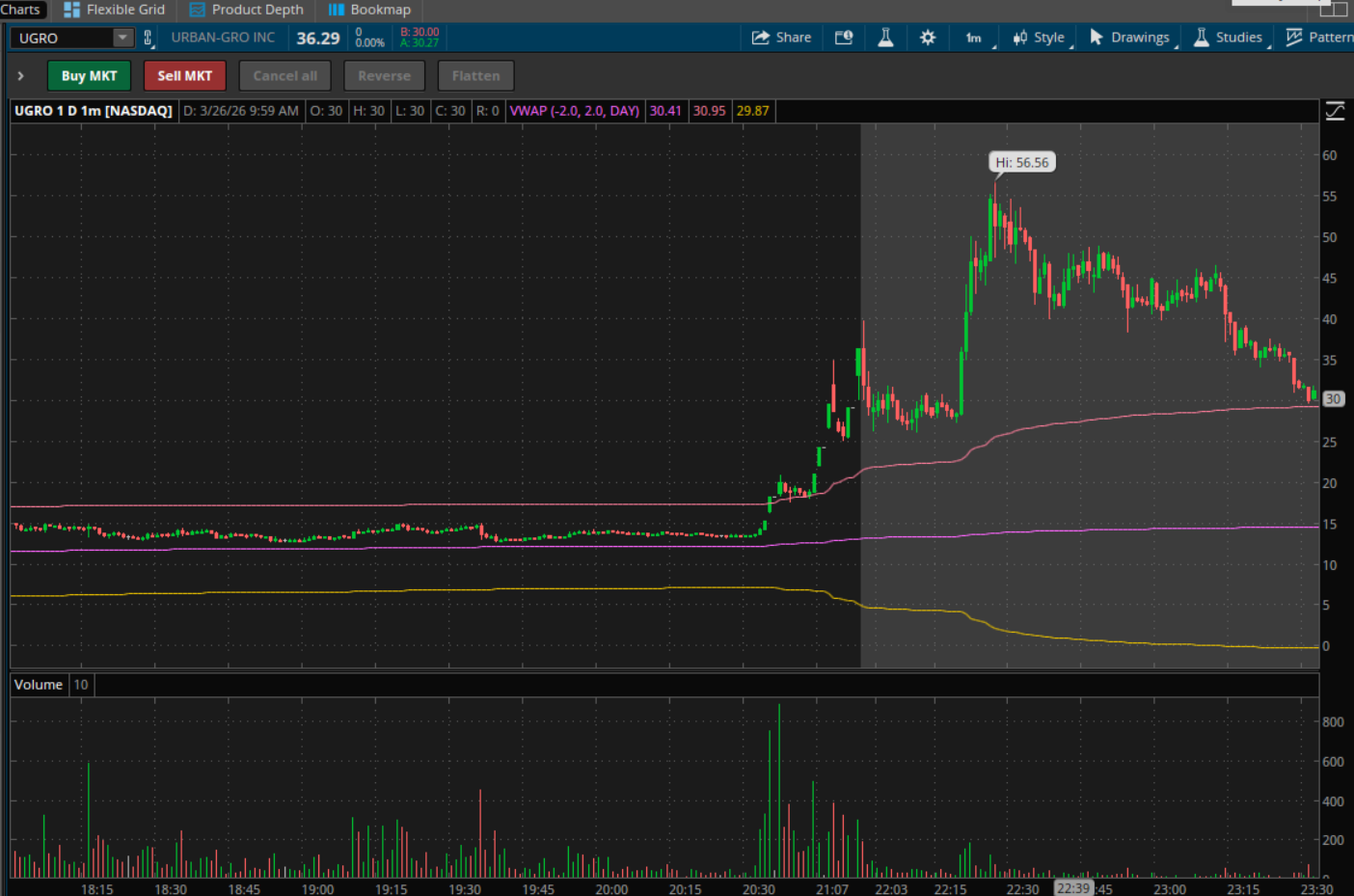Click the VWAP (-2.0, 2.0, DAY) study label
Image resolution: width=1354 pixels, height=896 pixels.
(575, 111)
